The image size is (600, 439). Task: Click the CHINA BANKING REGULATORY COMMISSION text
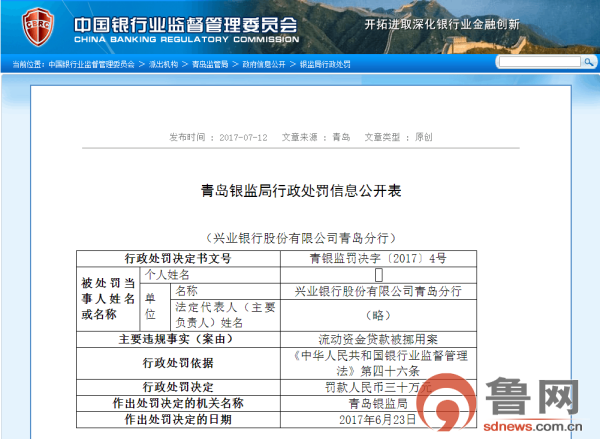(x=186, y=39)
